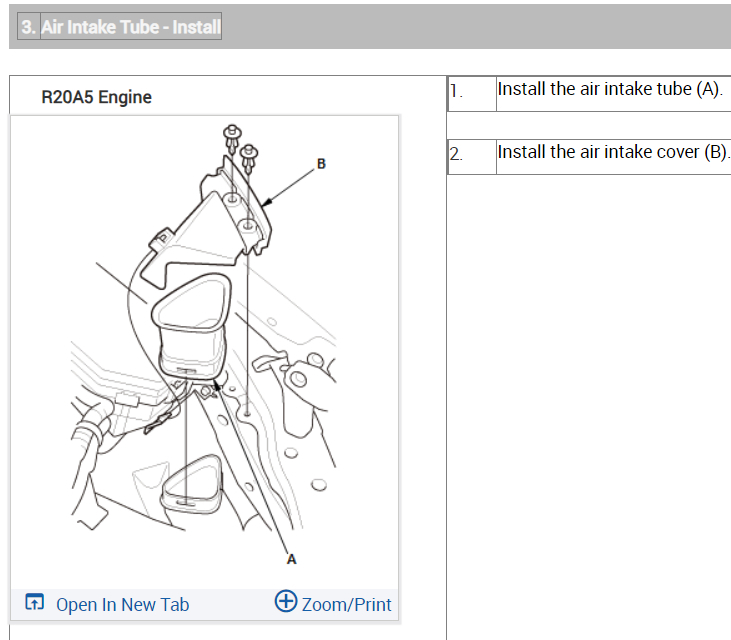
Task: Click the air intake tube part drawing
Action: (x=193, y=324)
